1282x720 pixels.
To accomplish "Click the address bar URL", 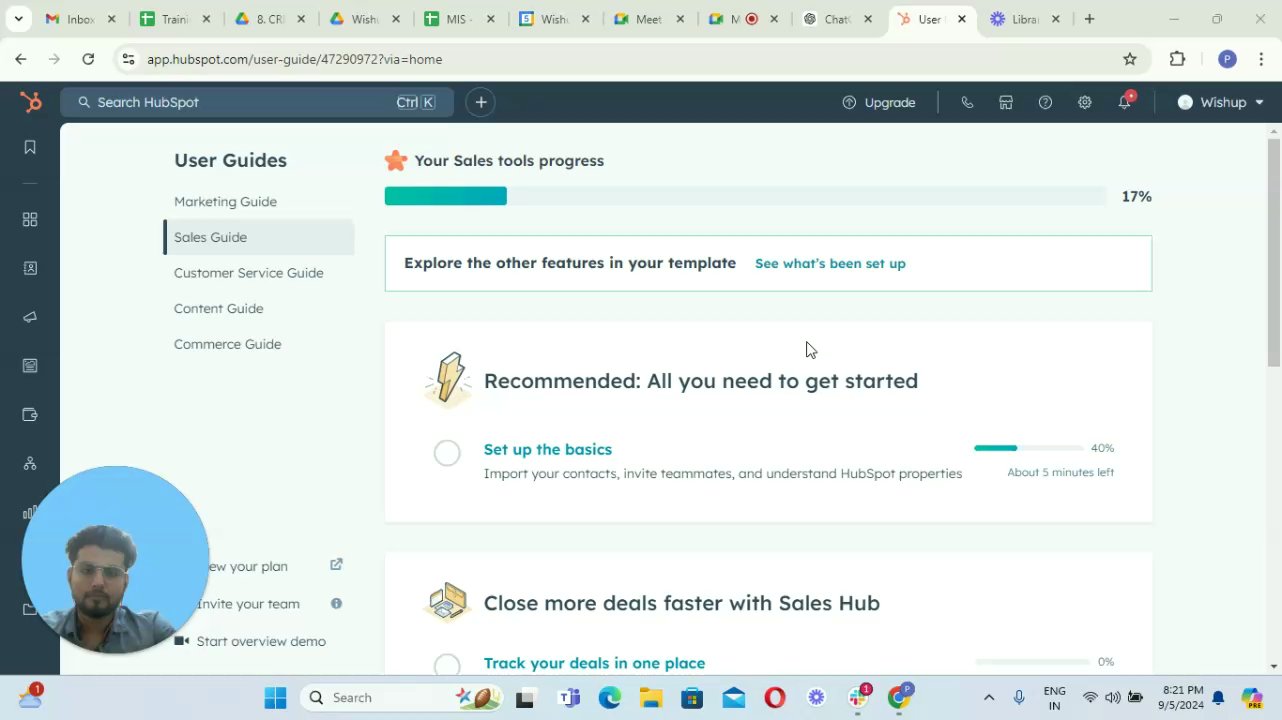I will (295, 59).
